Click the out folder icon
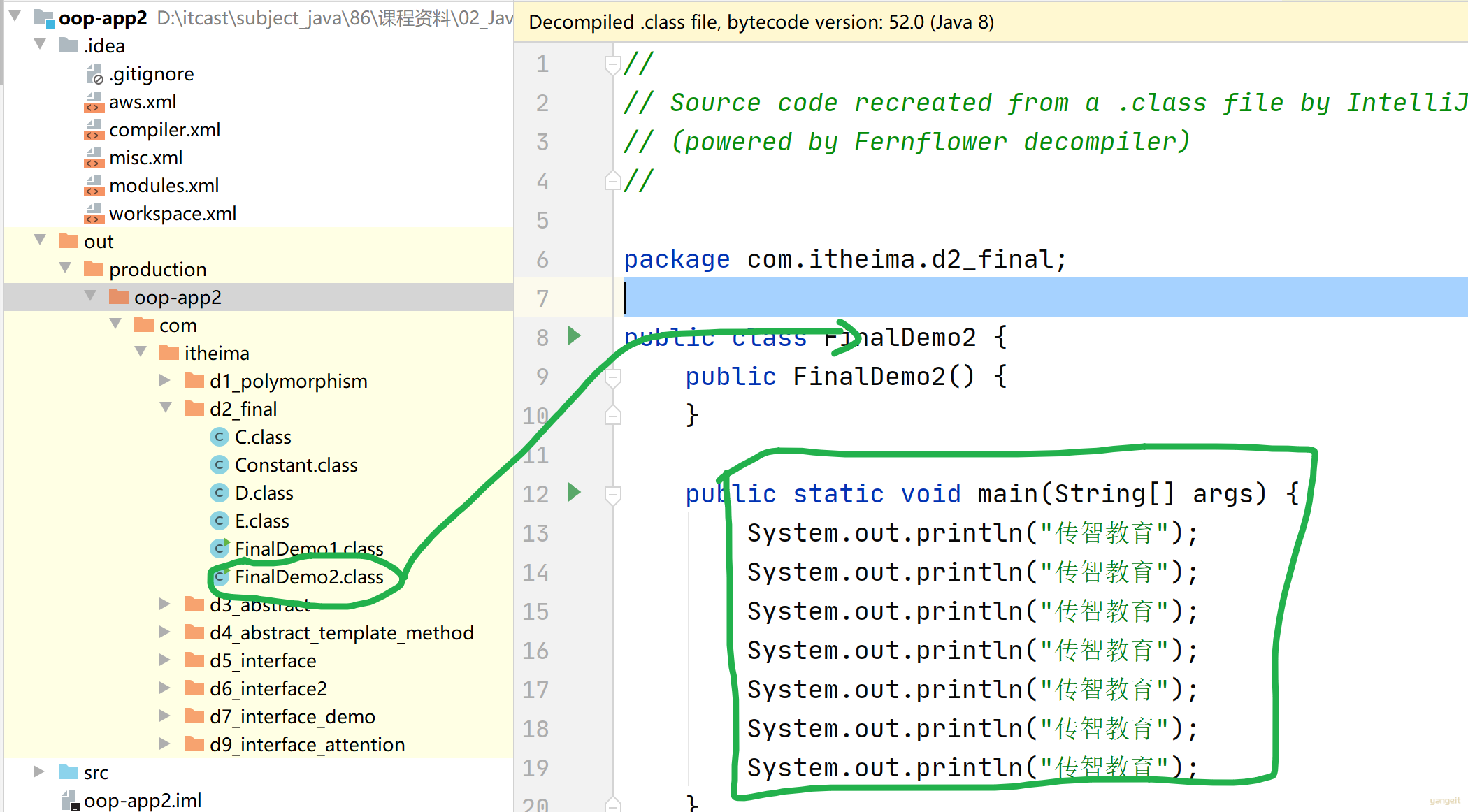1468x812 pixels. click(x=69, y=241)
